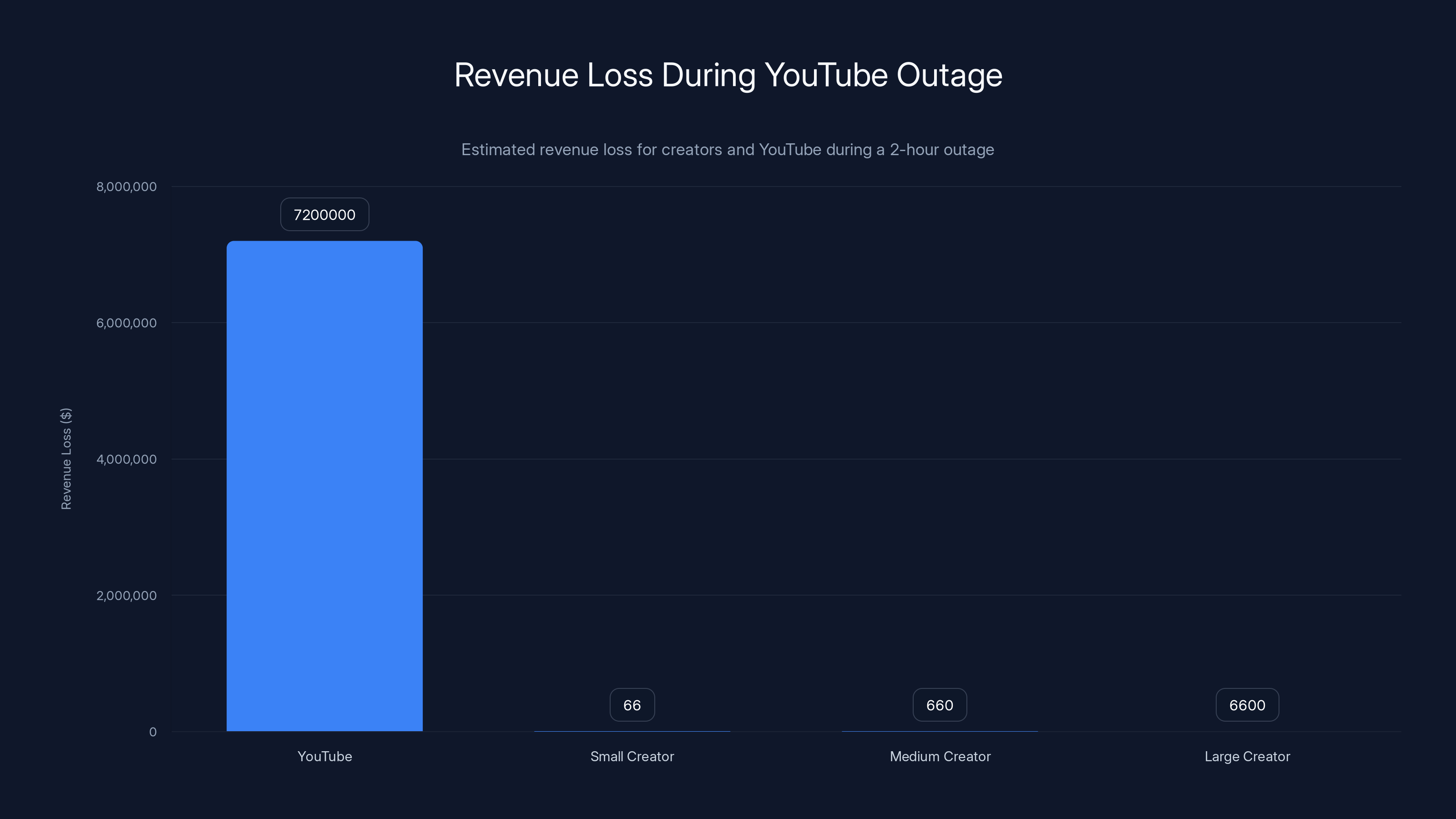Select the tiny Medium Creator bar at baseline
Image resolution: width=1456 pixels, height=819 pixels.
(940, 730)
